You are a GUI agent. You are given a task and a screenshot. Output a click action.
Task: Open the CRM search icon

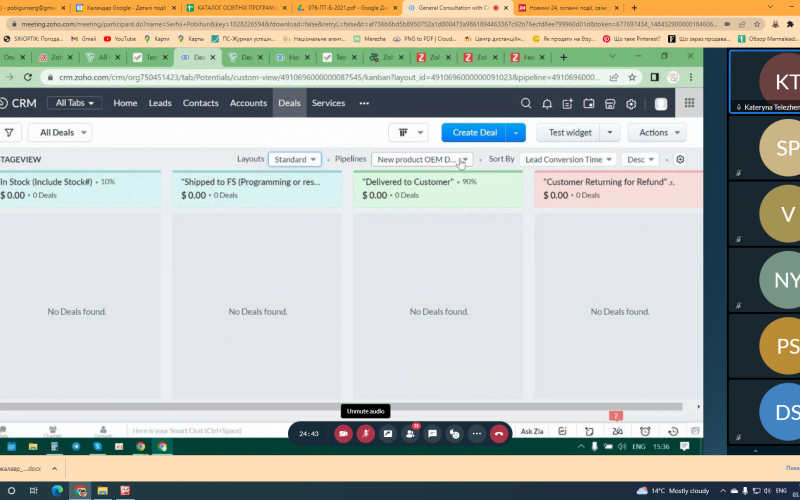pos(526,104)
